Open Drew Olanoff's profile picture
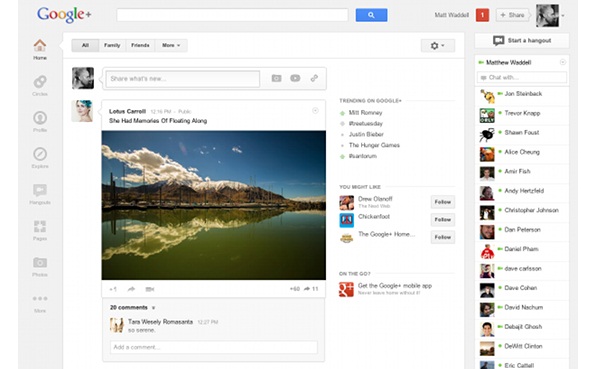 pyautogui.click(x=347, y=202)
